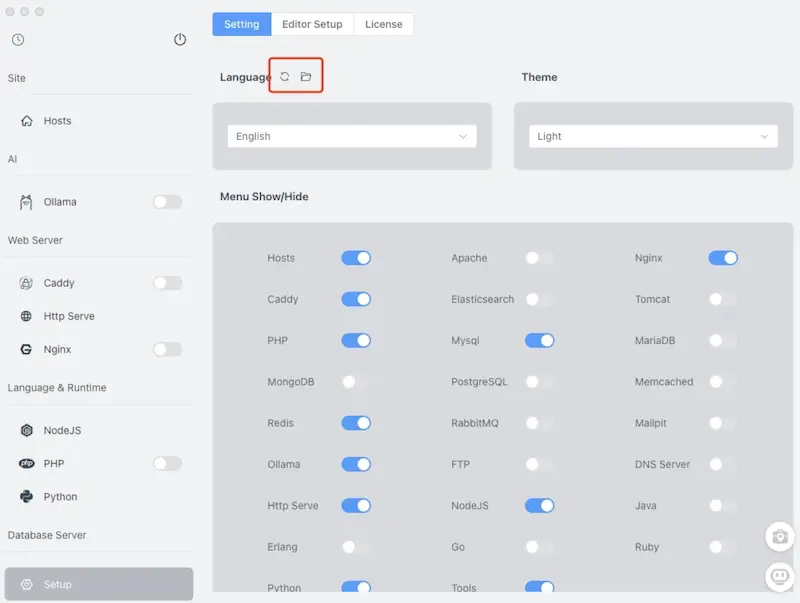
Task: Disable the Caddy menu visibility switch
Action: pos(356,299)
